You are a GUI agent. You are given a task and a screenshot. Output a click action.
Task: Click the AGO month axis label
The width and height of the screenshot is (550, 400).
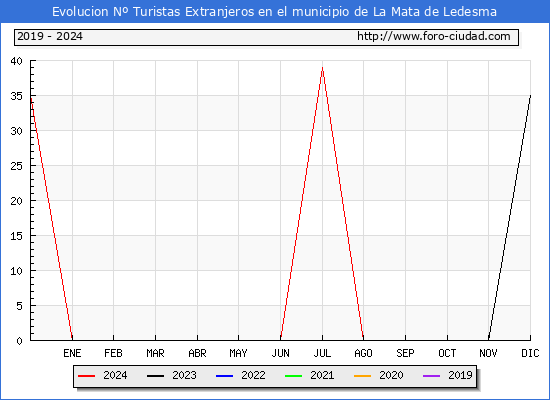tap(363, 353)
